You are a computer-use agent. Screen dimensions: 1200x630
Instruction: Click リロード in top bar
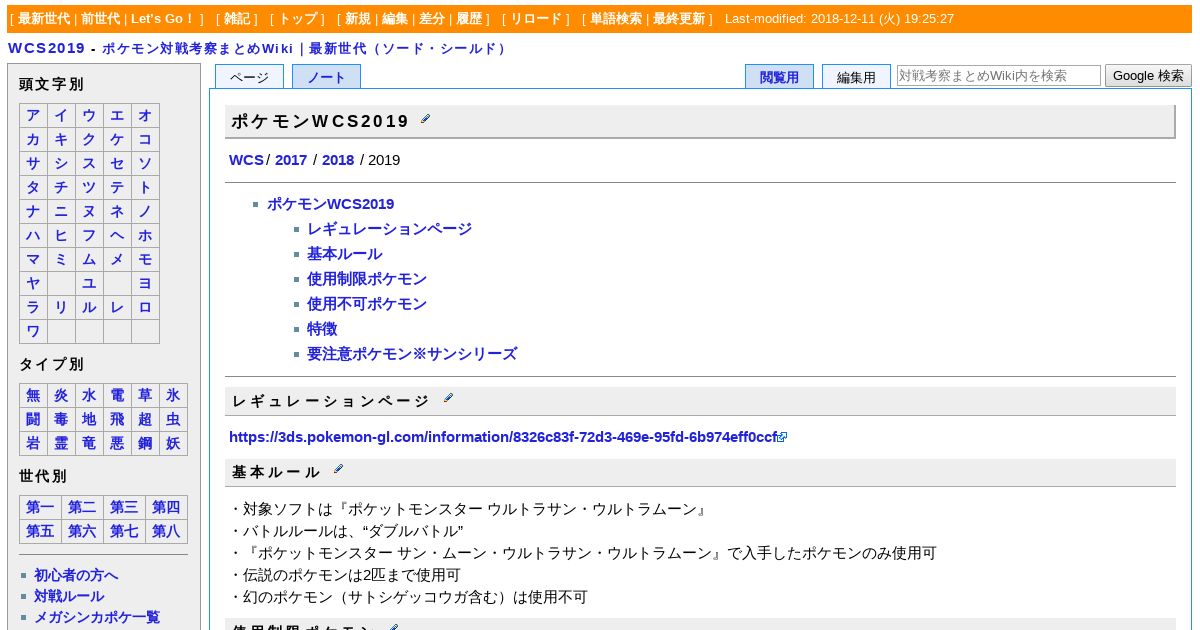point(537,19)
